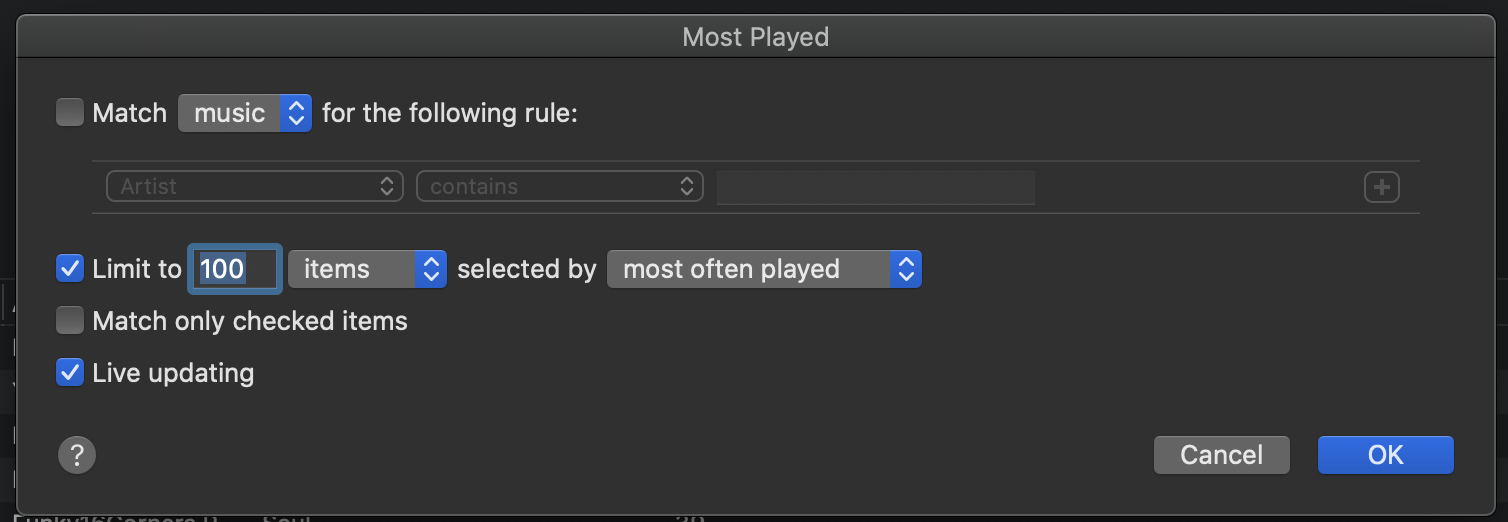Open the "items" unit dropdown
Screen dimensions: 1508x522
click(367, 269)
